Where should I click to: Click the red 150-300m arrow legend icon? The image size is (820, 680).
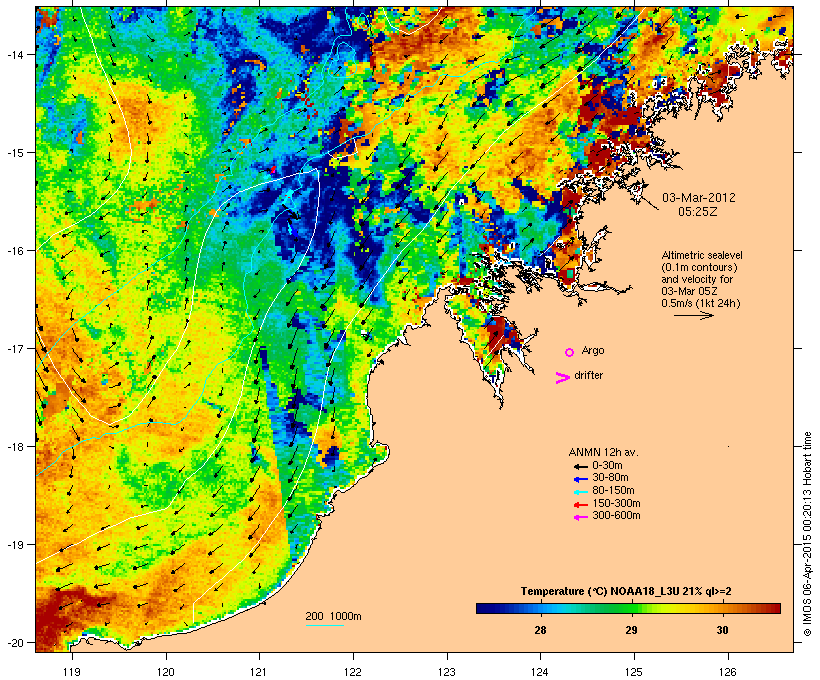click(x=580, y=505)
